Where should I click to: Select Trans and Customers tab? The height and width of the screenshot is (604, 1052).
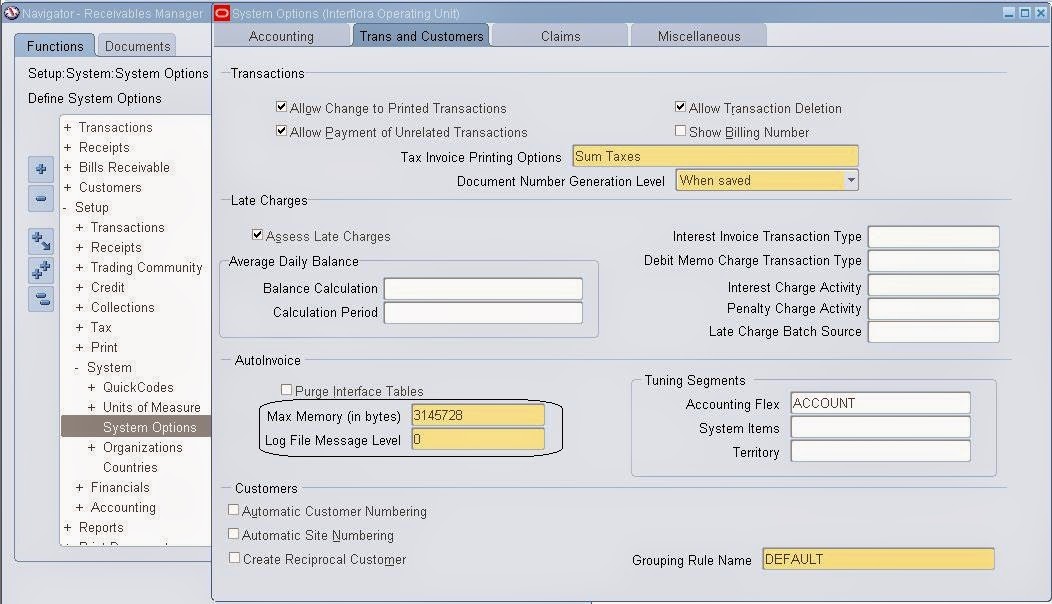coord(421,36)
